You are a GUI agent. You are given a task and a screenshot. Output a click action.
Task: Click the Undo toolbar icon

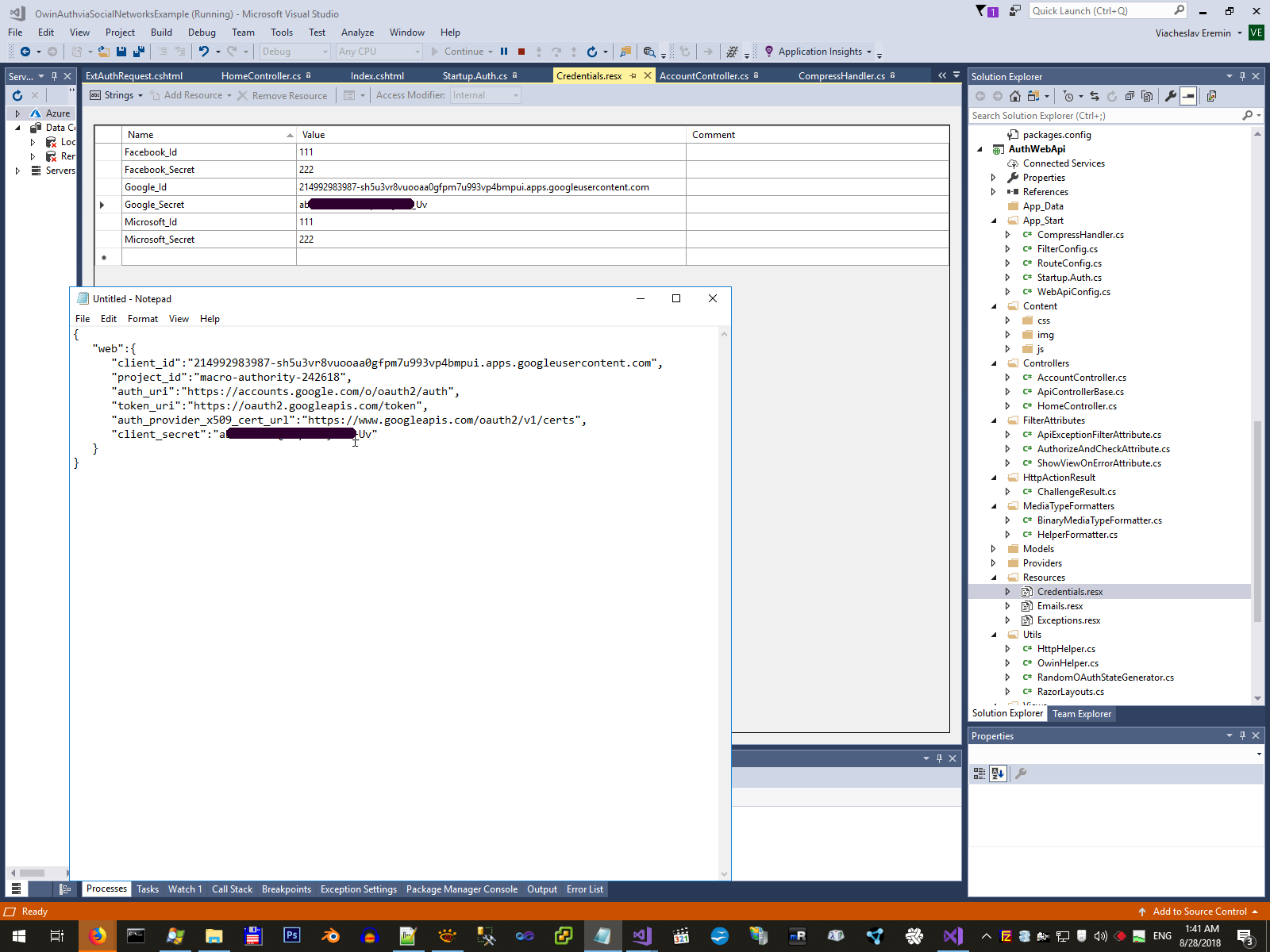(204, 52)
